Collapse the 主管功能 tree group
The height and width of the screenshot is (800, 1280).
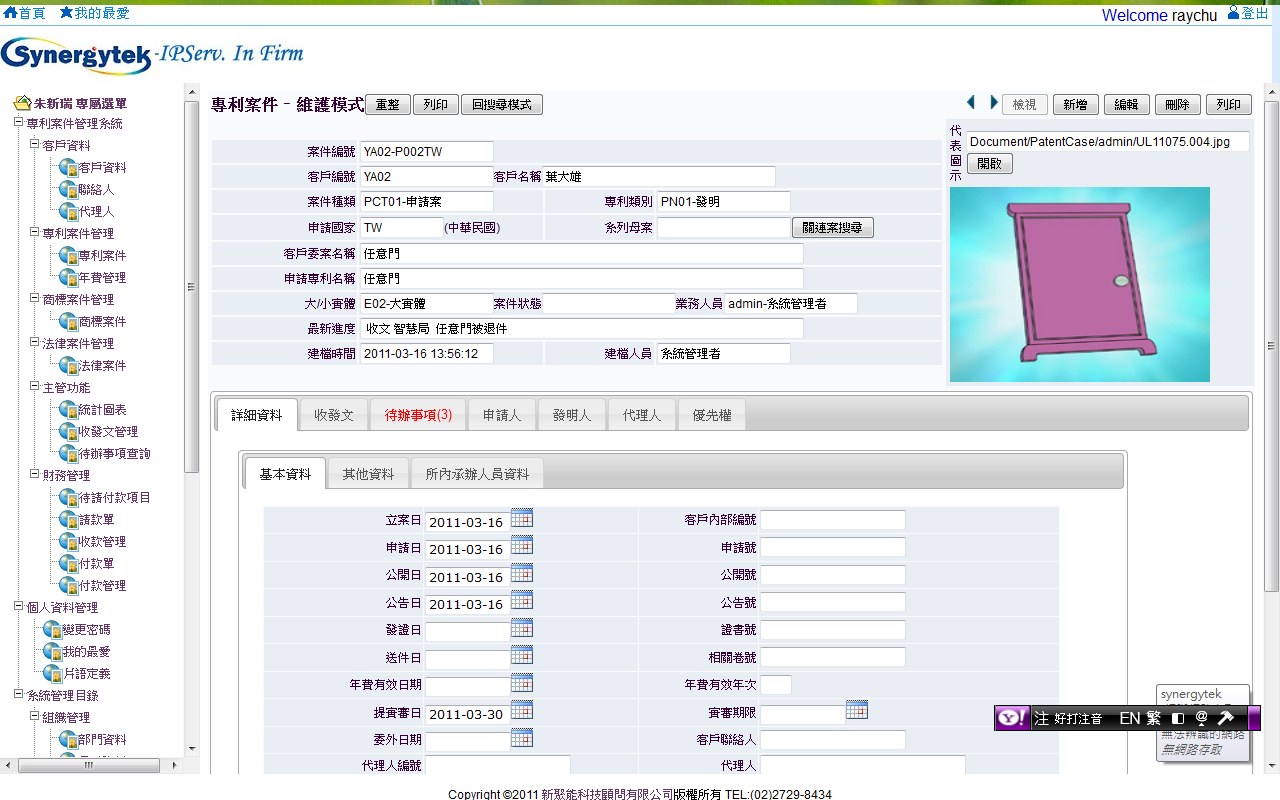tap(34, 387)
